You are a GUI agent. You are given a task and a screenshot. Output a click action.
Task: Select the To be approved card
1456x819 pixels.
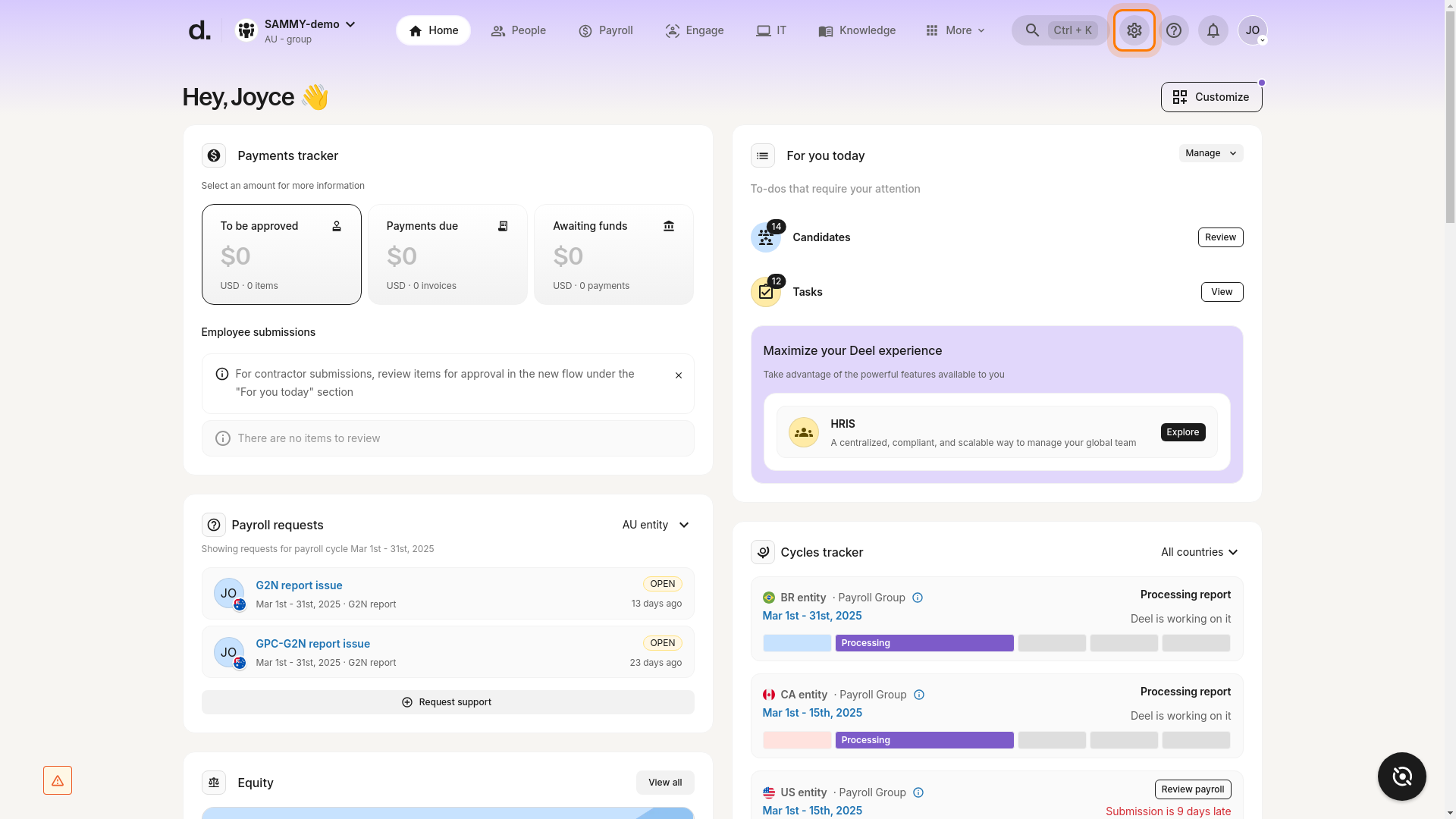(x=281, y=254)
